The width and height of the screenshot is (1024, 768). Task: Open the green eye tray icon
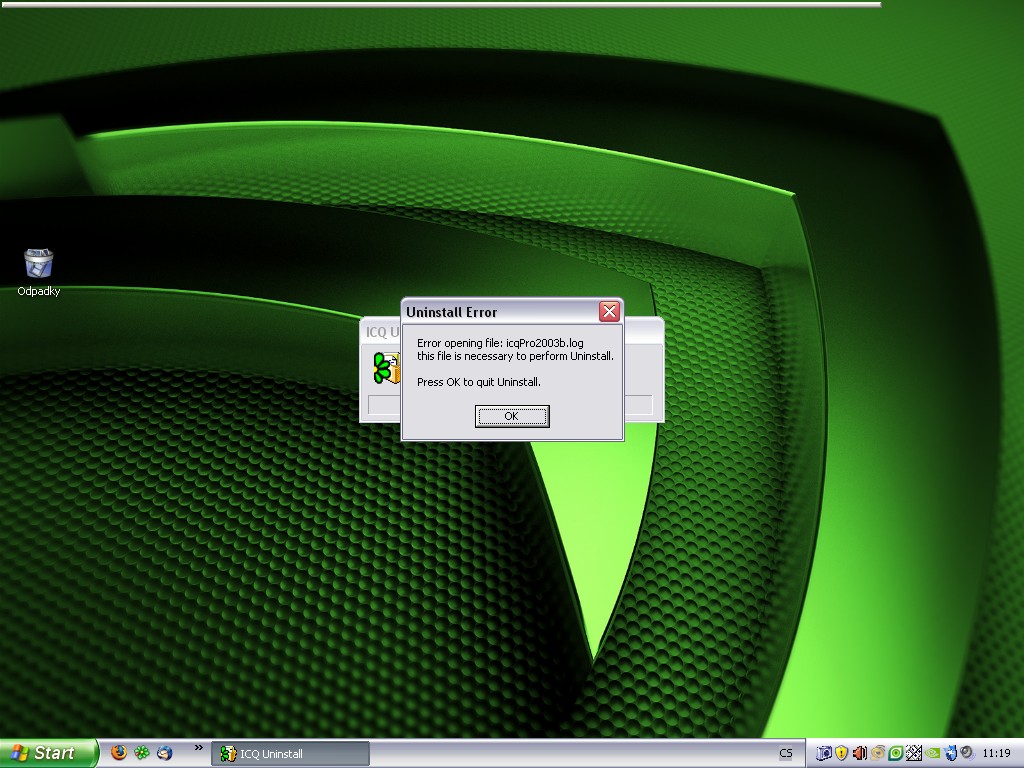(x=896, y=753)
